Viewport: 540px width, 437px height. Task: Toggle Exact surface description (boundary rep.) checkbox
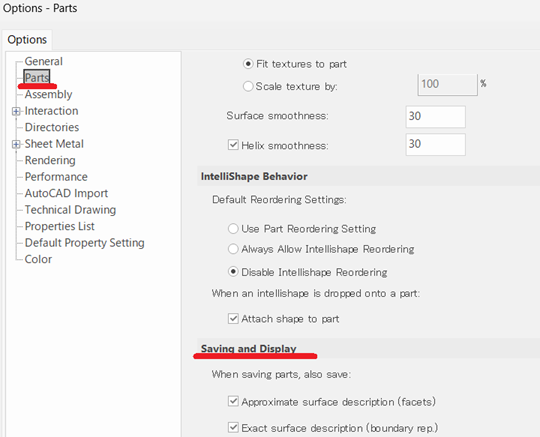tap(233, 428)
